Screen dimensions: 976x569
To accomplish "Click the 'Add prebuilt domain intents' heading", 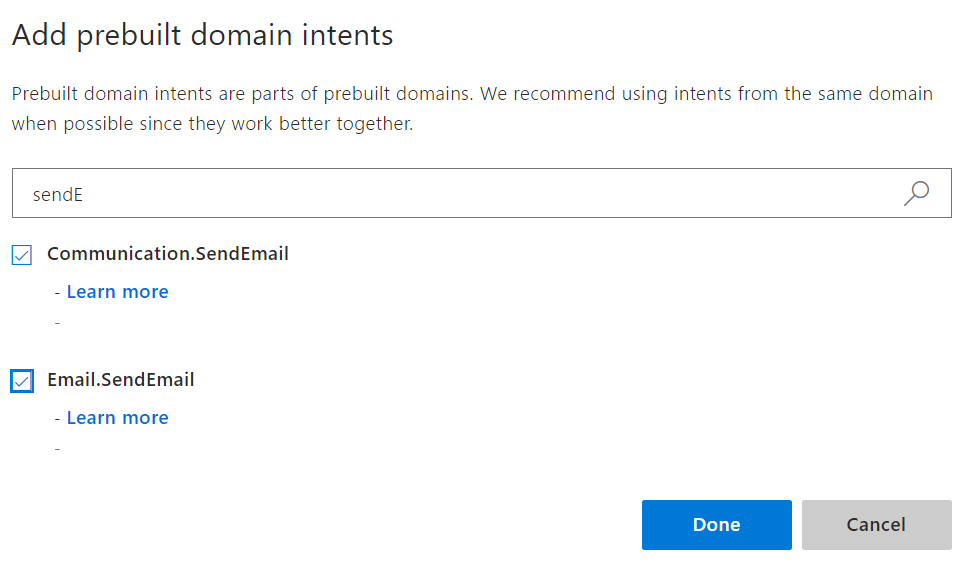I will tap(202, 36).
